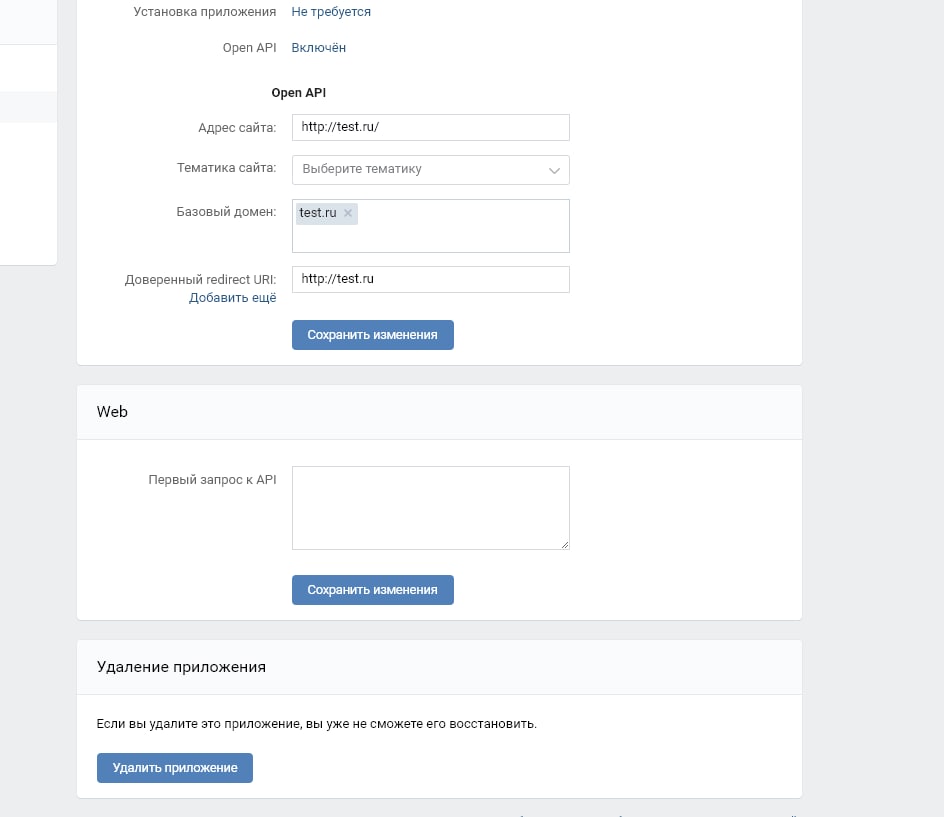This screenshot has height=817, width=944.
Task: Focus the Адрес сайта input field
Action: click(x=430, y=128)
